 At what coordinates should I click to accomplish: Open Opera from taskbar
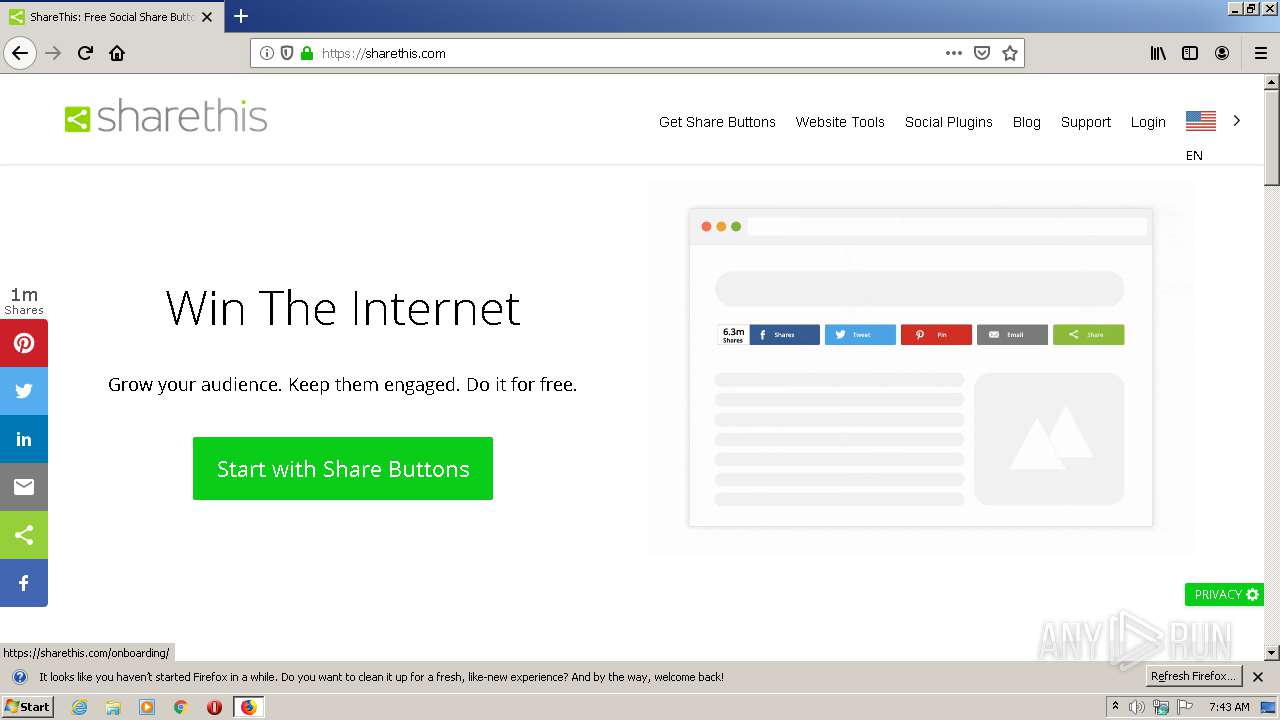coord(214,707)
